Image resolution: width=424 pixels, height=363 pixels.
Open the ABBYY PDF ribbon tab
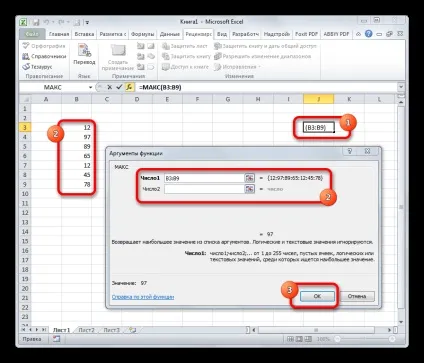point(336,34)
